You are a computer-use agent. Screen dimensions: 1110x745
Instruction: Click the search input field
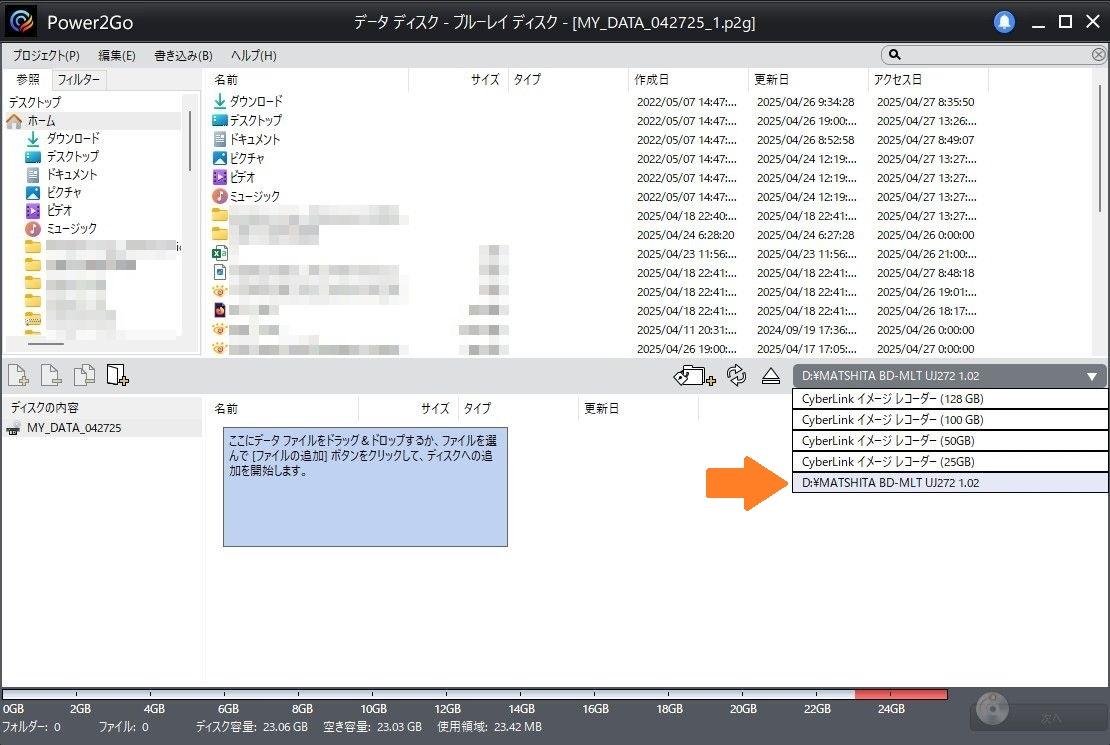point(995,55)
